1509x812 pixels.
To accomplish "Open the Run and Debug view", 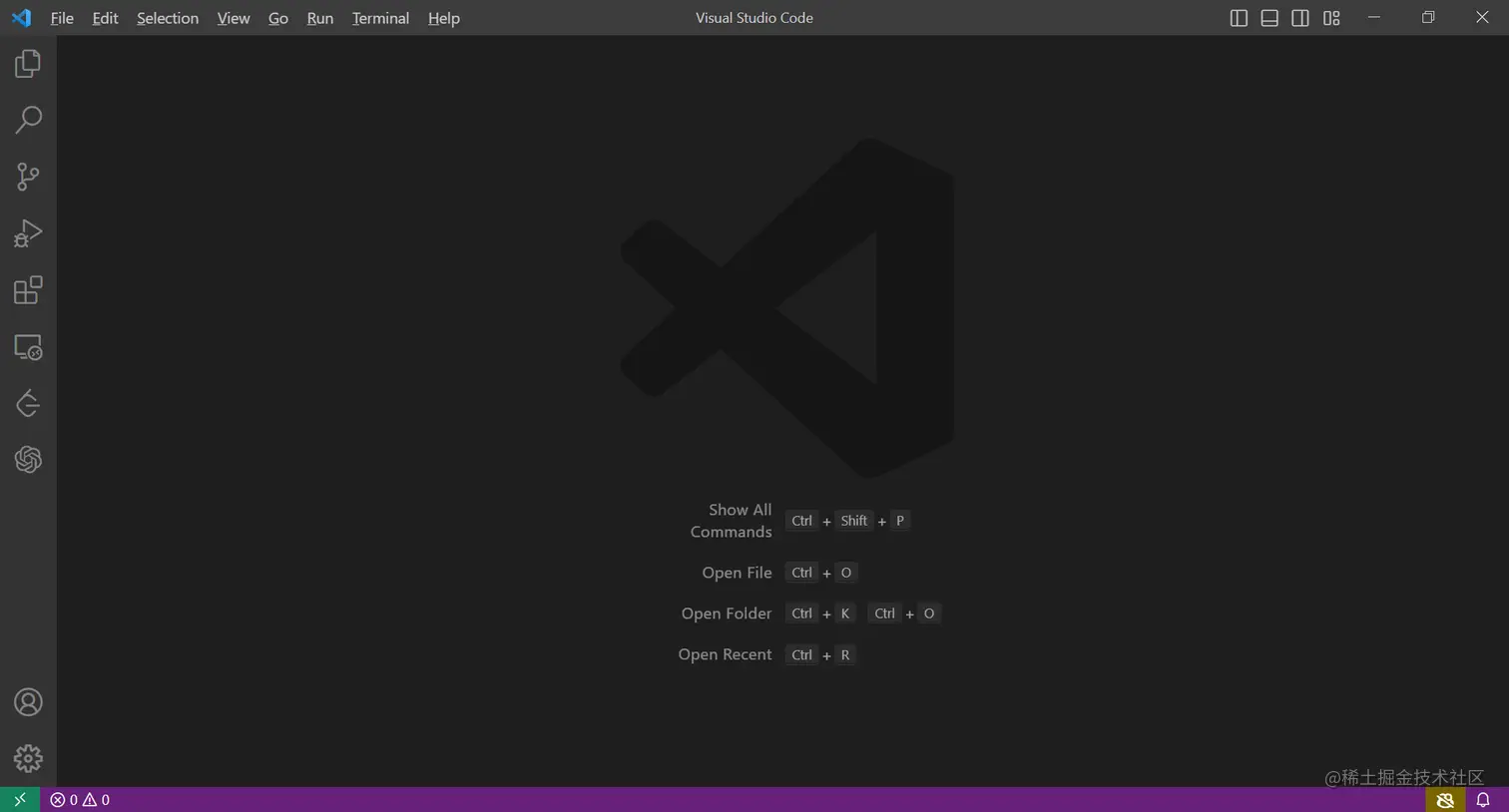I will click(x=28, y=233).
